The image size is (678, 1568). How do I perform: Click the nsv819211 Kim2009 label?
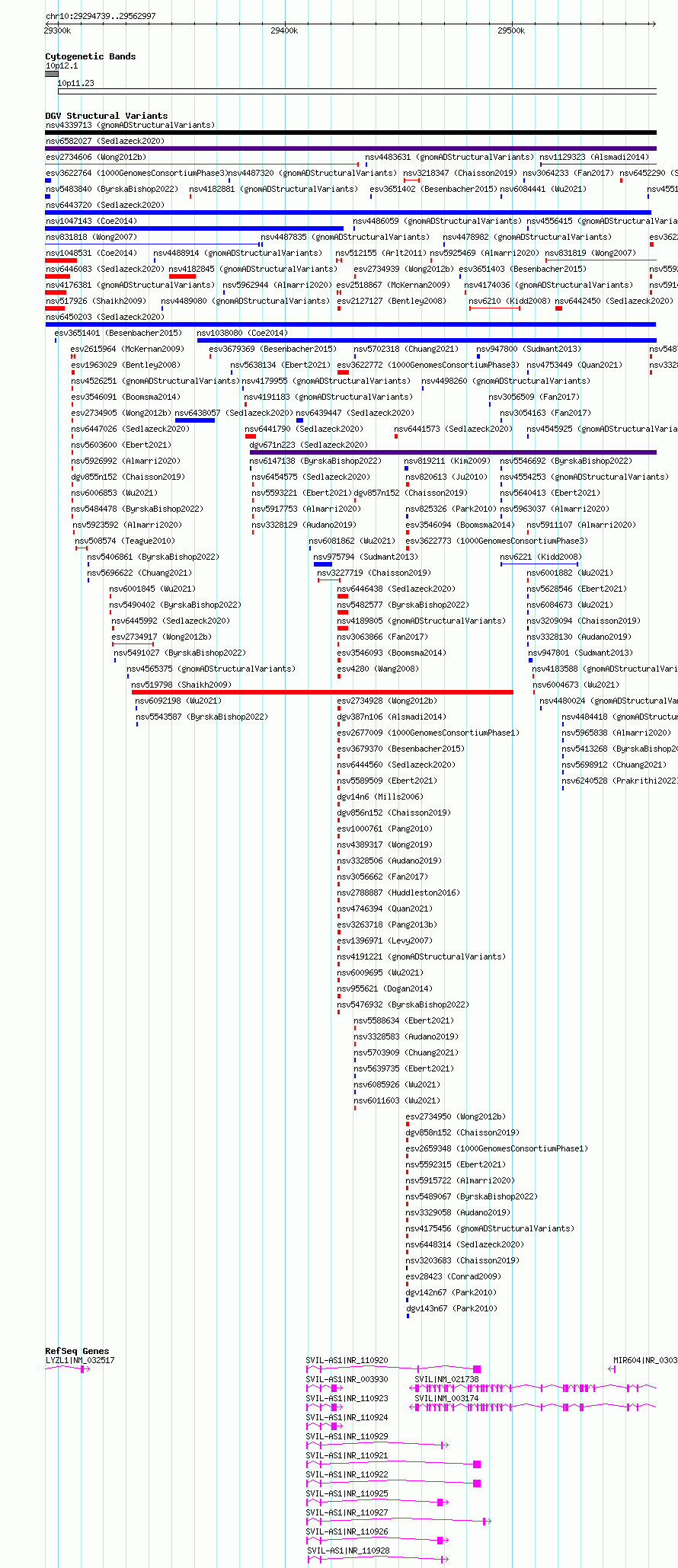click(448, 461)
